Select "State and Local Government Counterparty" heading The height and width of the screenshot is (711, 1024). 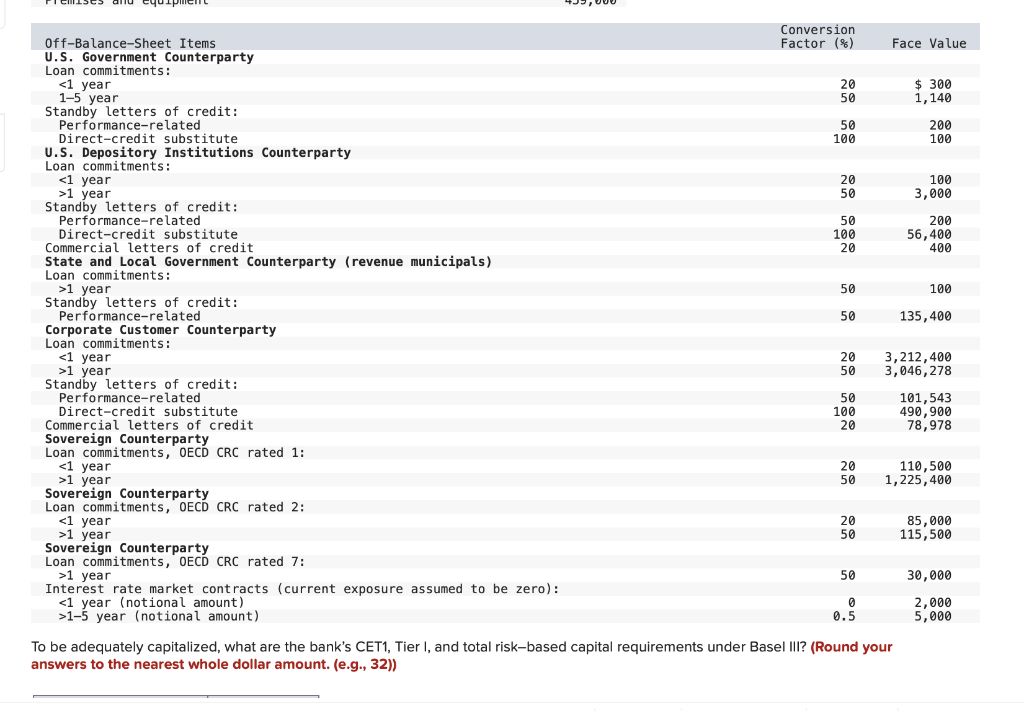(x=268, y=262)
